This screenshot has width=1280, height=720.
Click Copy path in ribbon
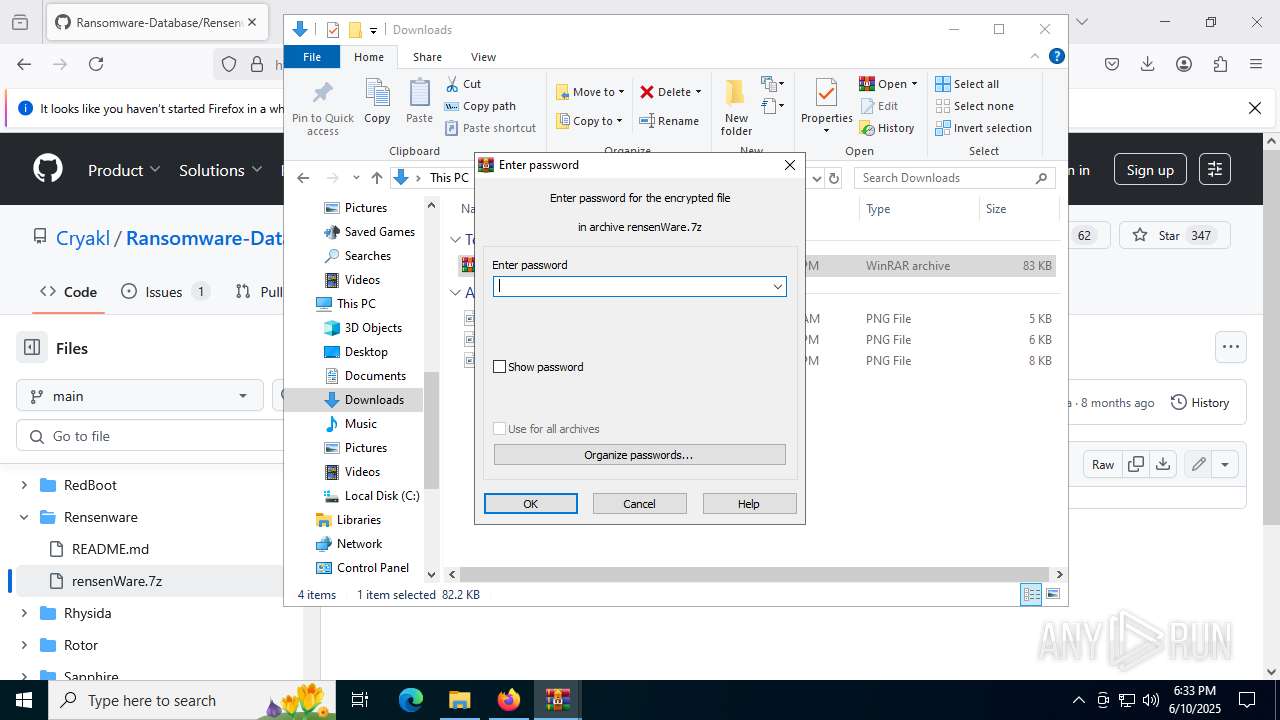tap(480, 106)
